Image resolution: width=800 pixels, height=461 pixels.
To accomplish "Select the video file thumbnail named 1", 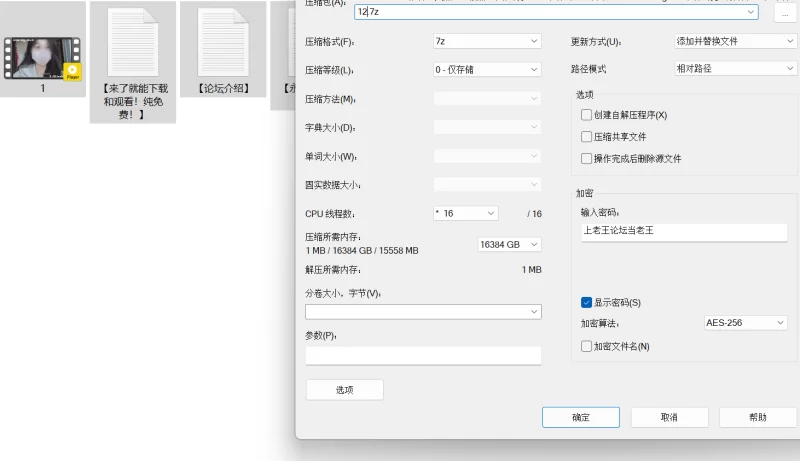I will 42,58.
